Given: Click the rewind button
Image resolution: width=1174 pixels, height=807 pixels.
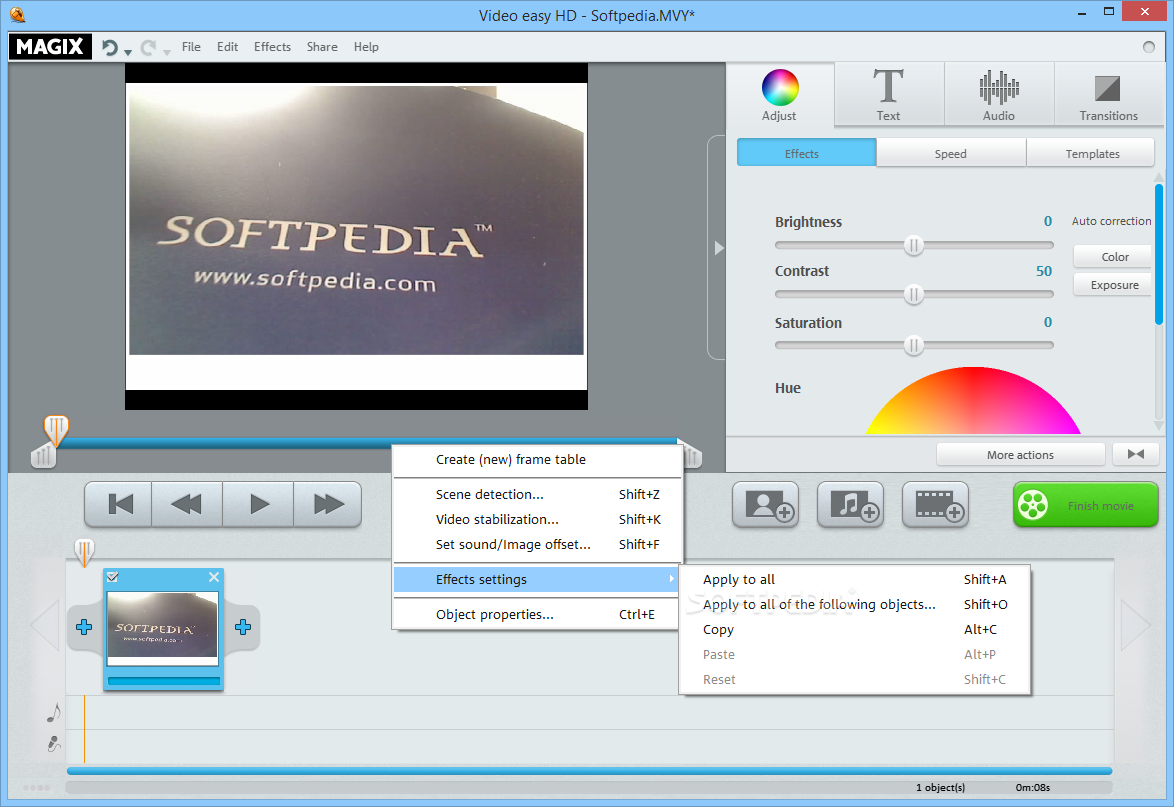Looking at the screenshot, I should [x=186, y=504].
